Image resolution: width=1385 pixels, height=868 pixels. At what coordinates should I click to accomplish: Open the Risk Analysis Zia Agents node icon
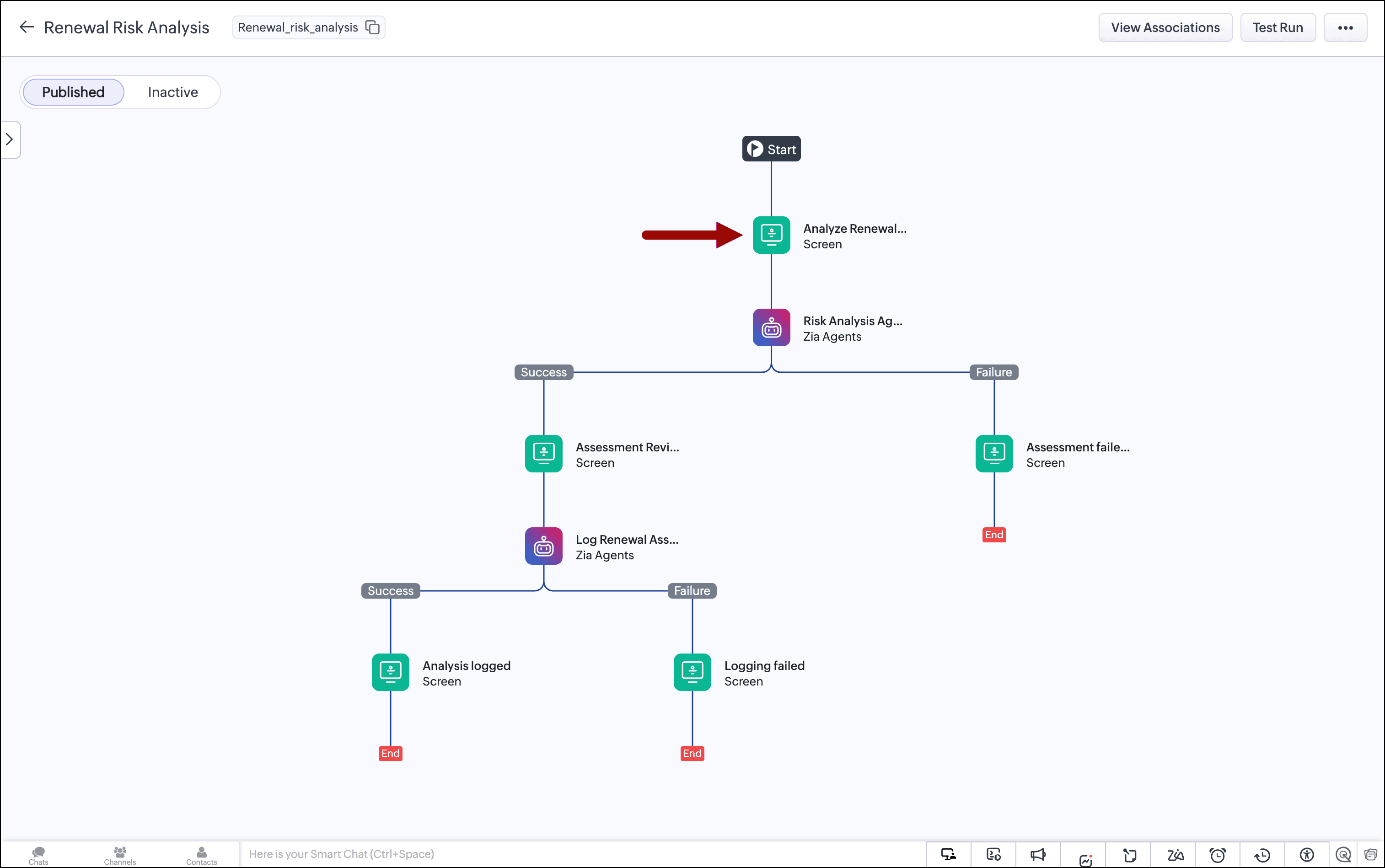(x=771, y=327)
